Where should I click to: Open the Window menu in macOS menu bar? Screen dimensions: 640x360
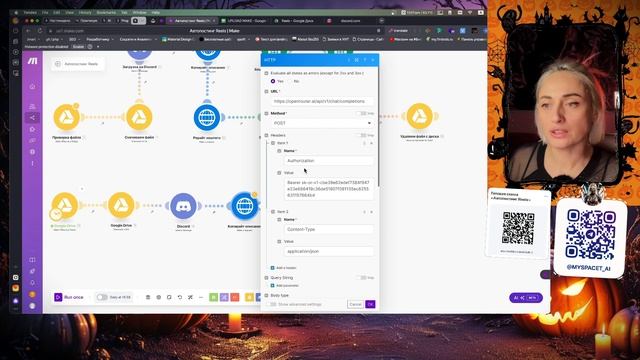coord(140,13)
